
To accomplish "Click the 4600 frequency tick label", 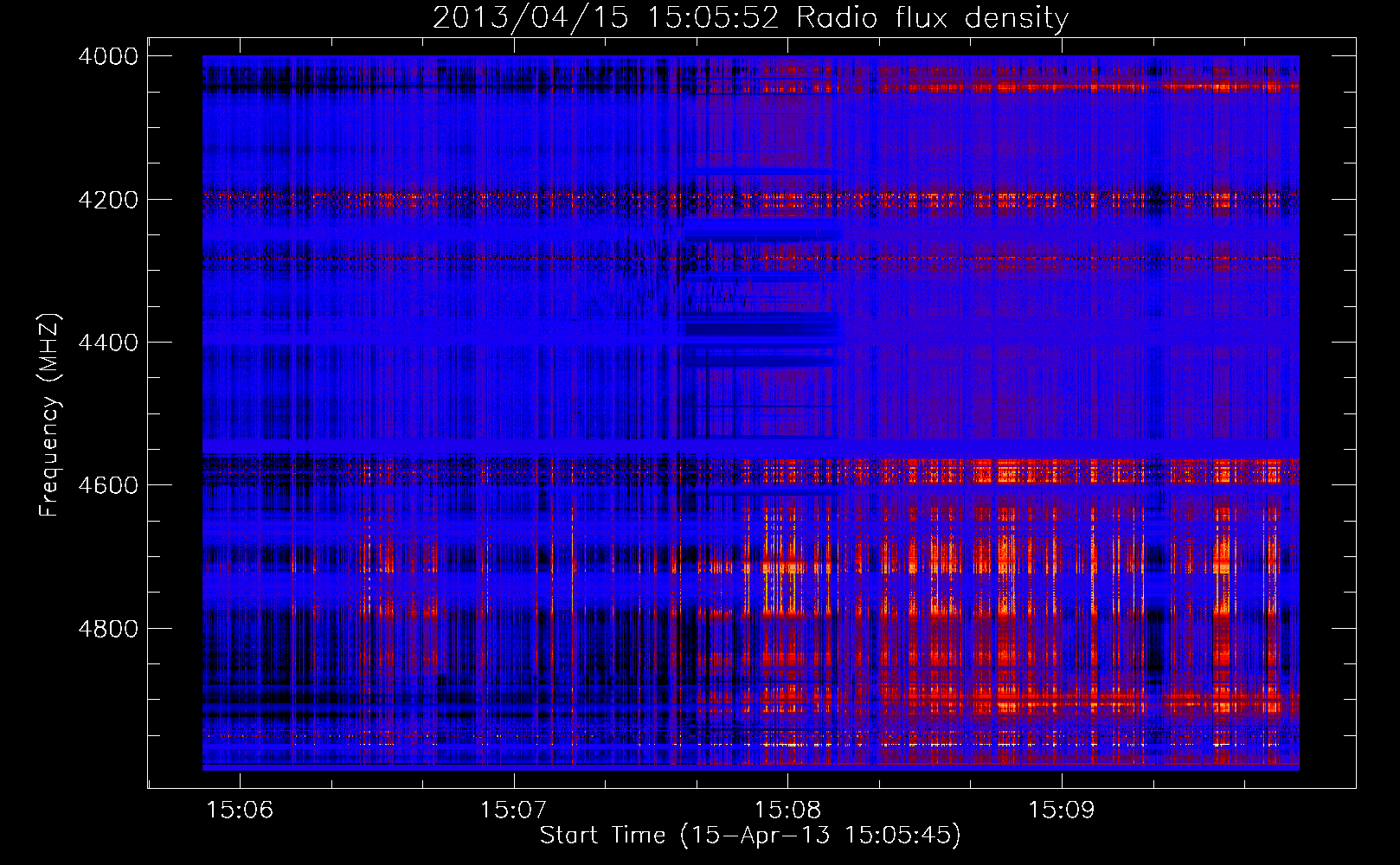I will (108, 485).
